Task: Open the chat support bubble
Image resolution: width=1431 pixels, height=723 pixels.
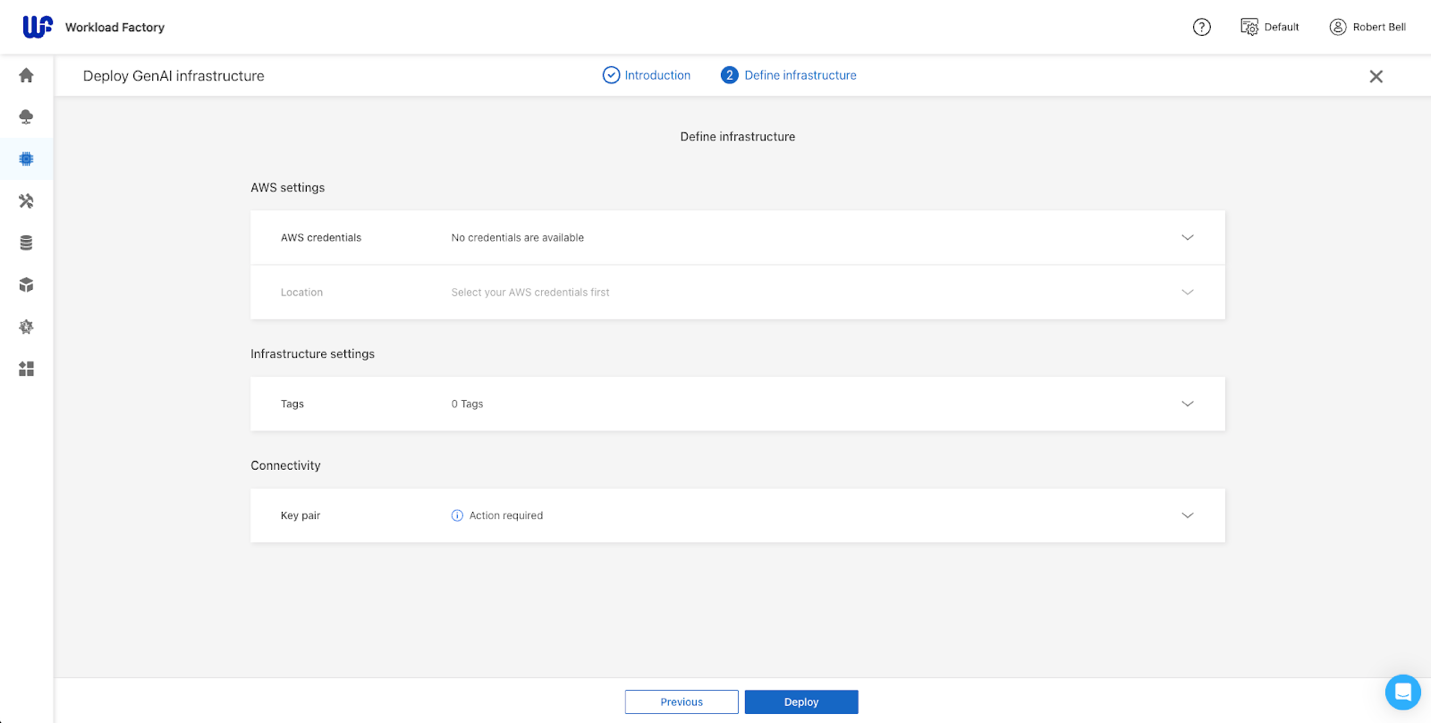Action: click(1403, 692)
